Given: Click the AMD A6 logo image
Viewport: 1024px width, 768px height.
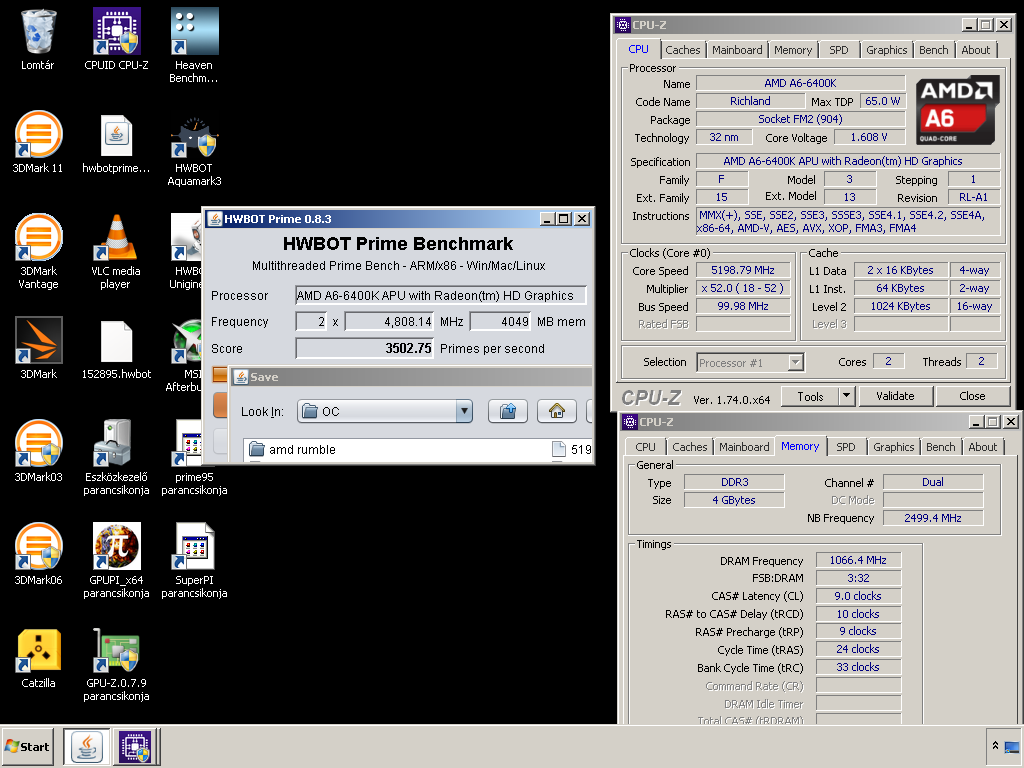Looking at the screenshot, I should (x=956, y=110).
